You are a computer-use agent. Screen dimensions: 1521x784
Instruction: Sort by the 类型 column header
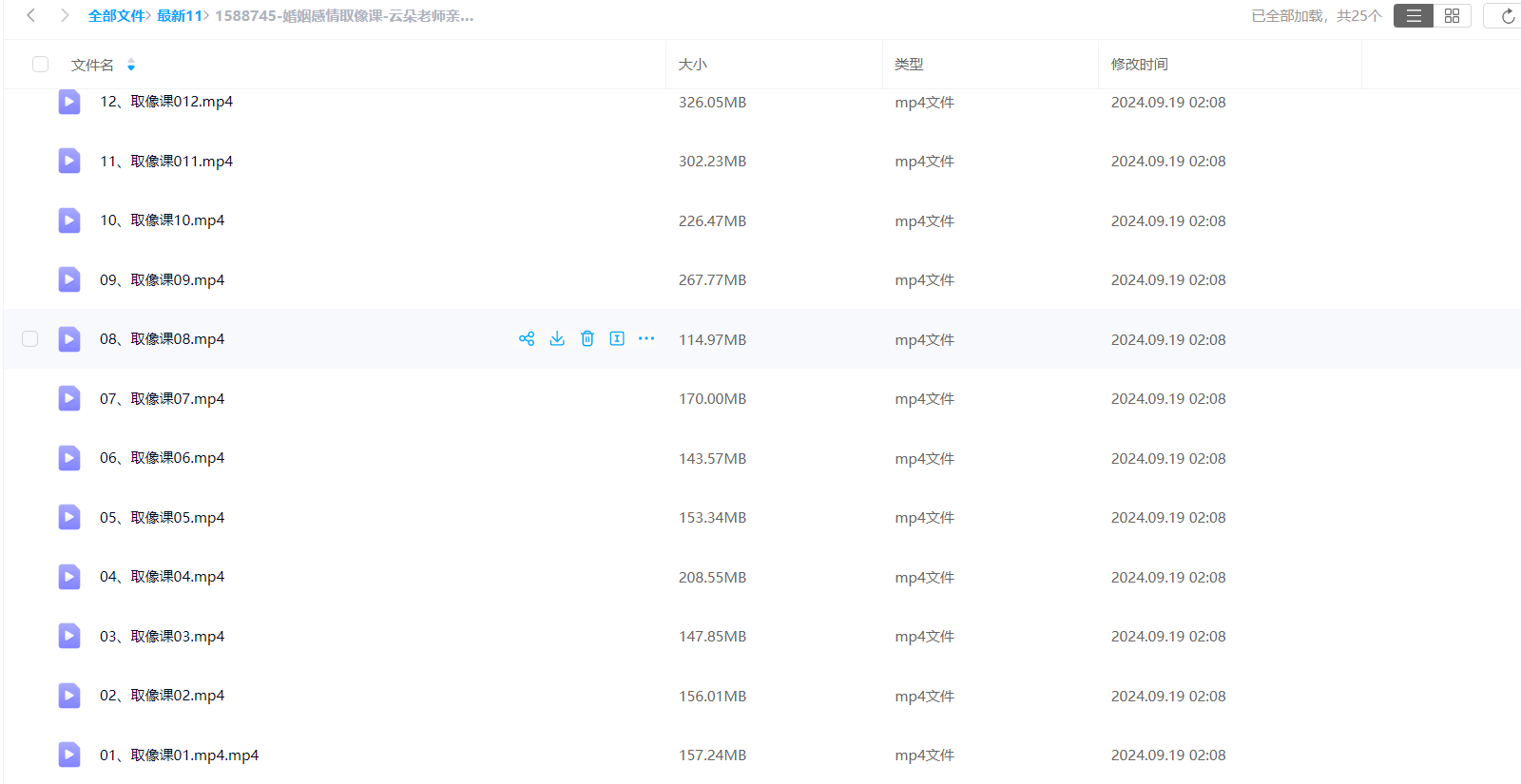click(909, 65)
